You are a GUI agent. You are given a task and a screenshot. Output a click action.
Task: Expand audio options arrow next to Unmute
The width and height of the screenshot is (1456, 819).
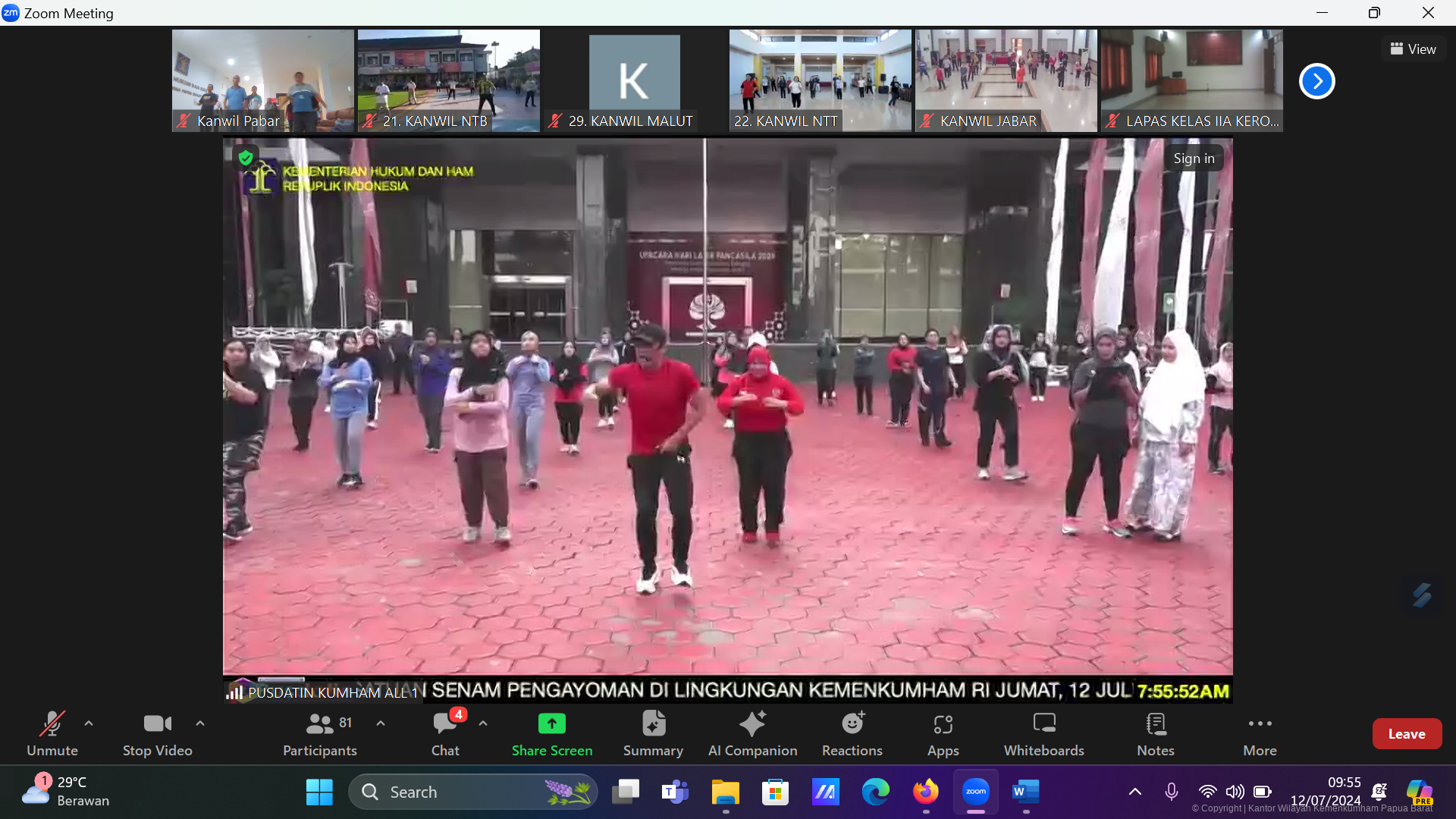[89, 723]
